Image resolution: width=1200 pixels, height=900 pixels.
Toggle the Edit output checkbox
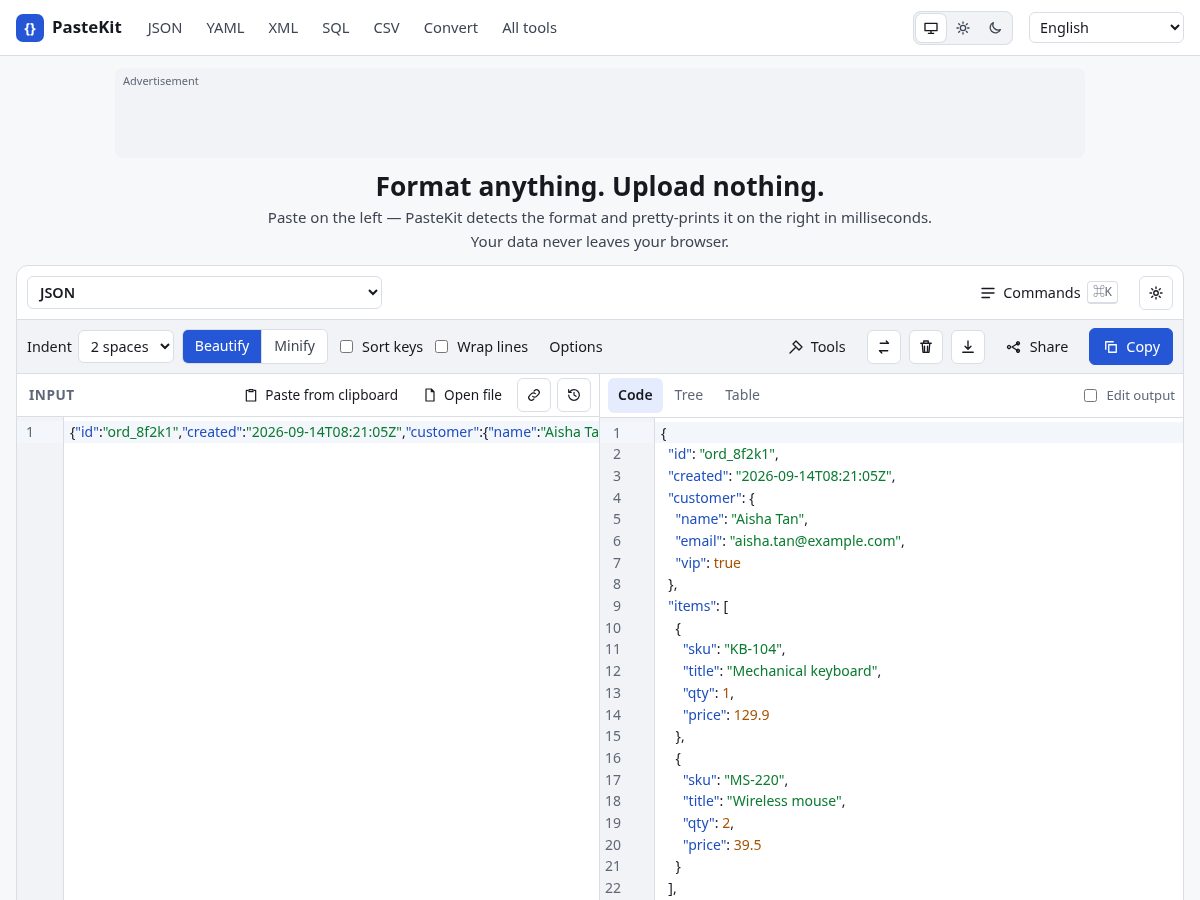(x=1091, y=396)
